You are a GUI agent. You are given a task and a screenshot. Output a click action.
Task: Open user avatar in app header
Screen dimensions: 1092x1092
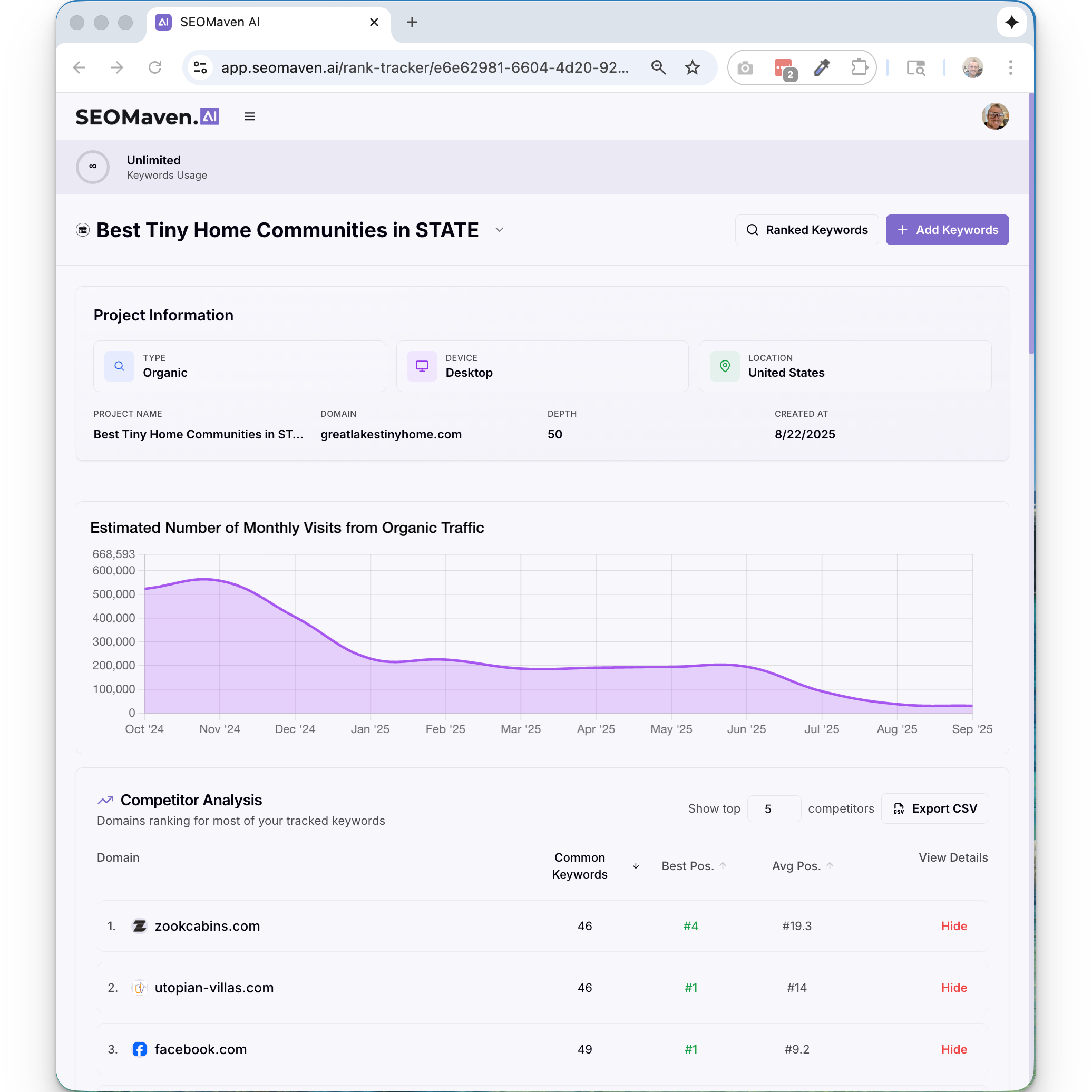tap(994, 116)
